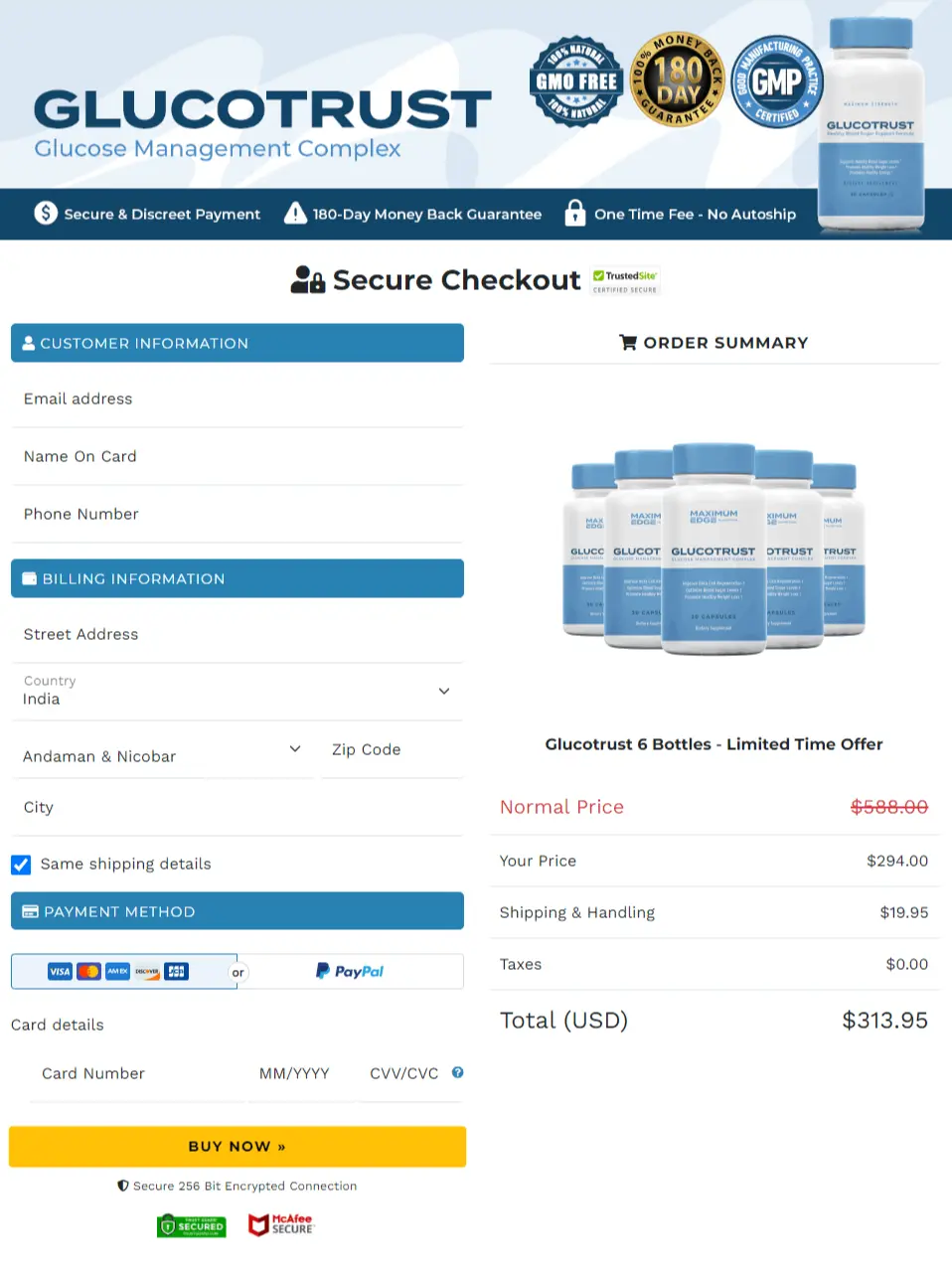Image resolution: width=952 pixels, height=1271 pixels.
Task: Click the AMEX card icon
Action: pyautogui.click(x=116, y=972)
